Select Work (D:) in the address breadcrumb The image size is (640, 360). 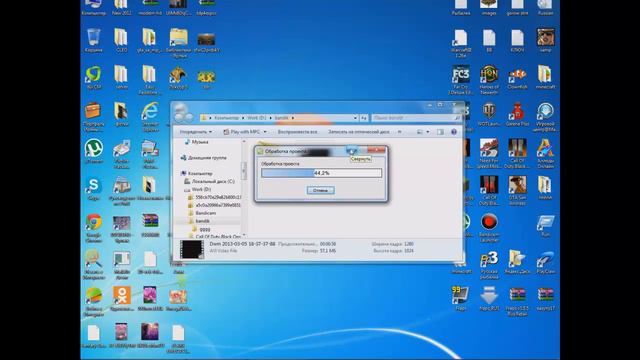click(x=256, y=118)
